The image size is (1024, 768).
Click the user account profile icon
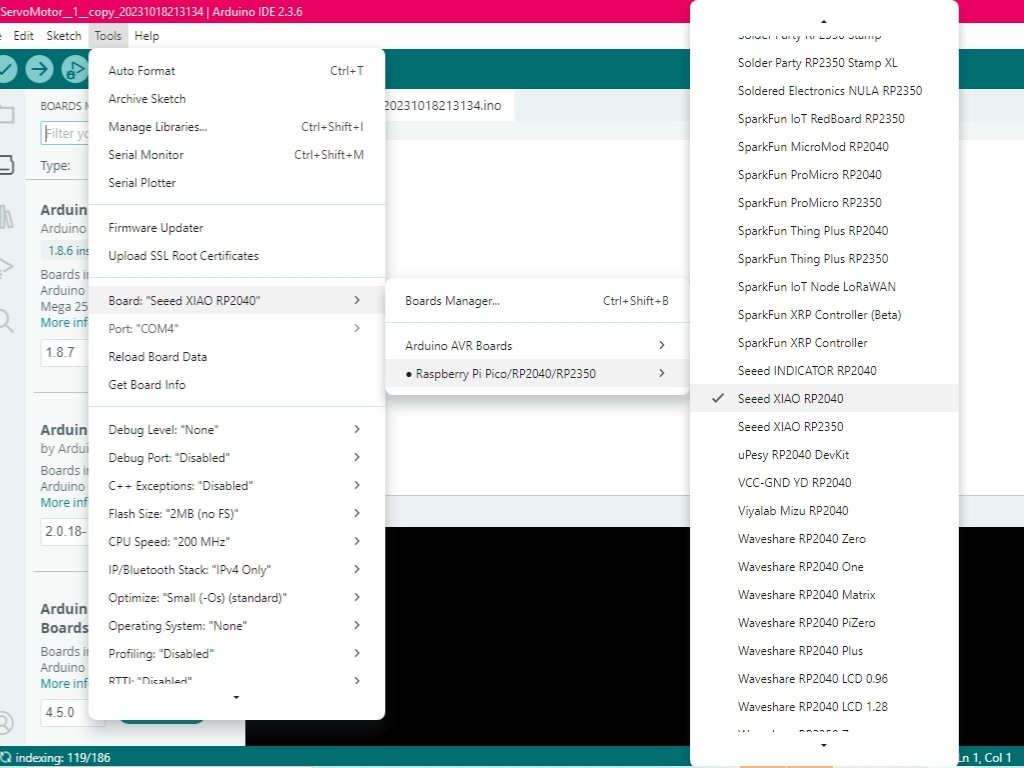coord(6,722)
